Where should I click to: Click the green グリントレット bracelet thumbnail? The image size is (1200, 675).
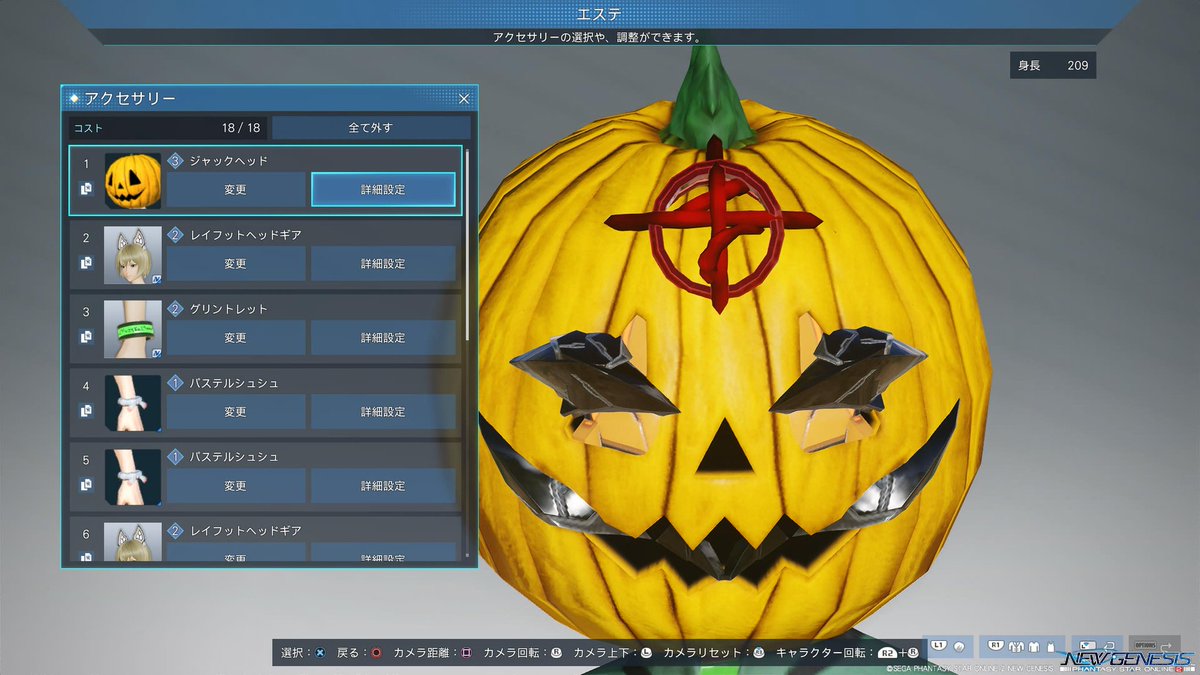pos(132,329)
